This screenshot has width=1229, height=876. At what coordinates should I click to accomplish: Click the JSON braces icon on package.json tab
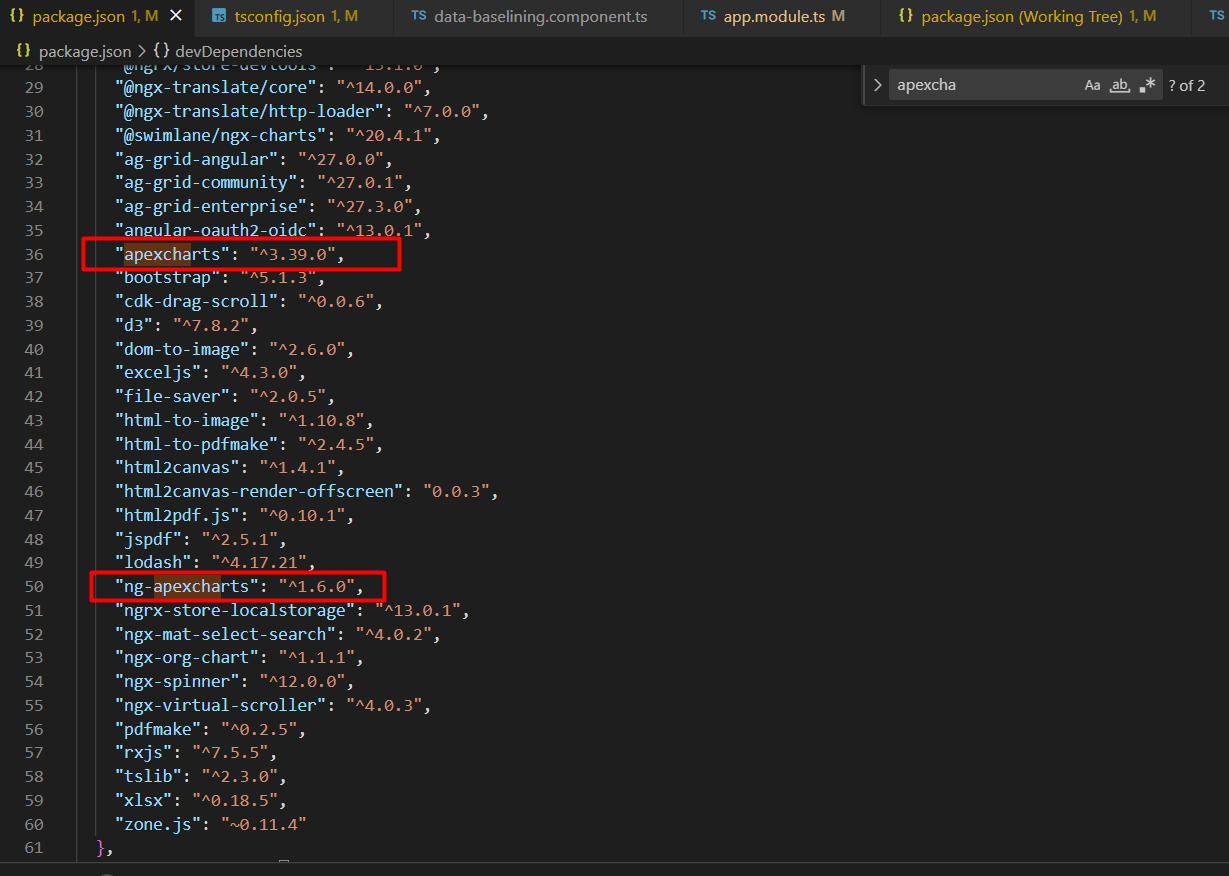[18, 16]
